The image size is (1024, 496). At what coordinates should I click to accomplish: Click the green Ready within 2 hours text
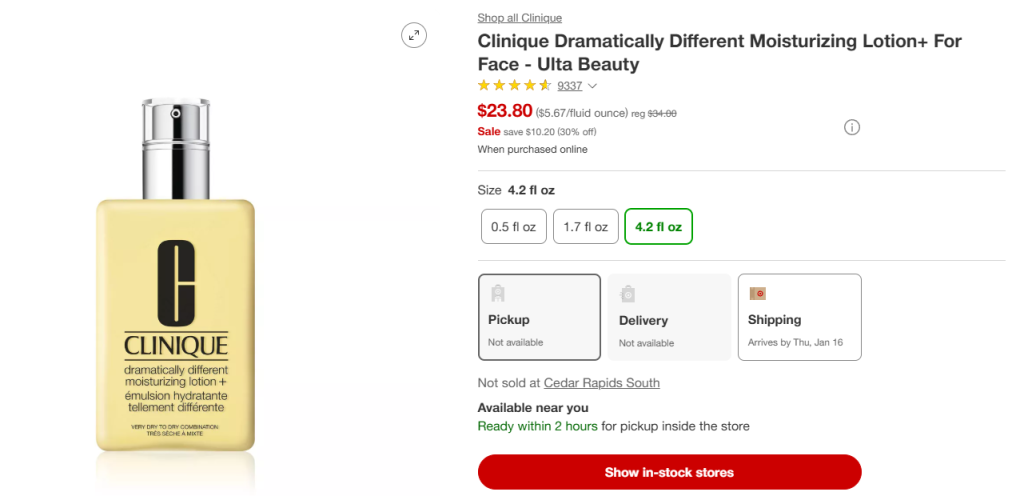click(x=537, y=426)
